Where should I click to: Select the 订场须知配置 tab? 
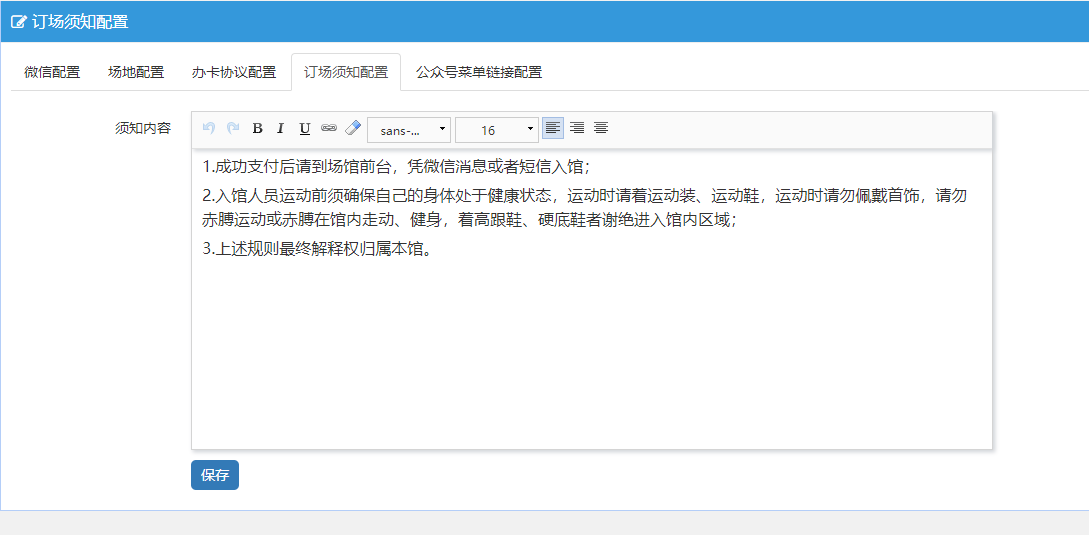346,72
